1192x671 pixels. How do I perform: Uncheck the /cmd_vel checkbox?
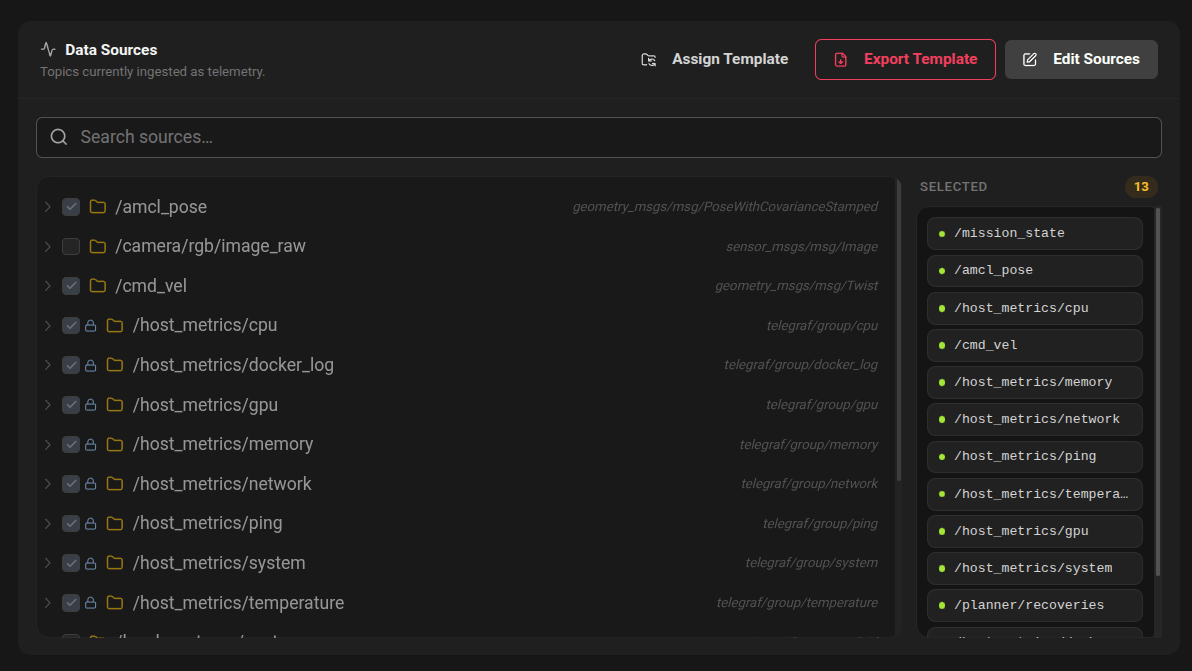(x=71, y=286)
